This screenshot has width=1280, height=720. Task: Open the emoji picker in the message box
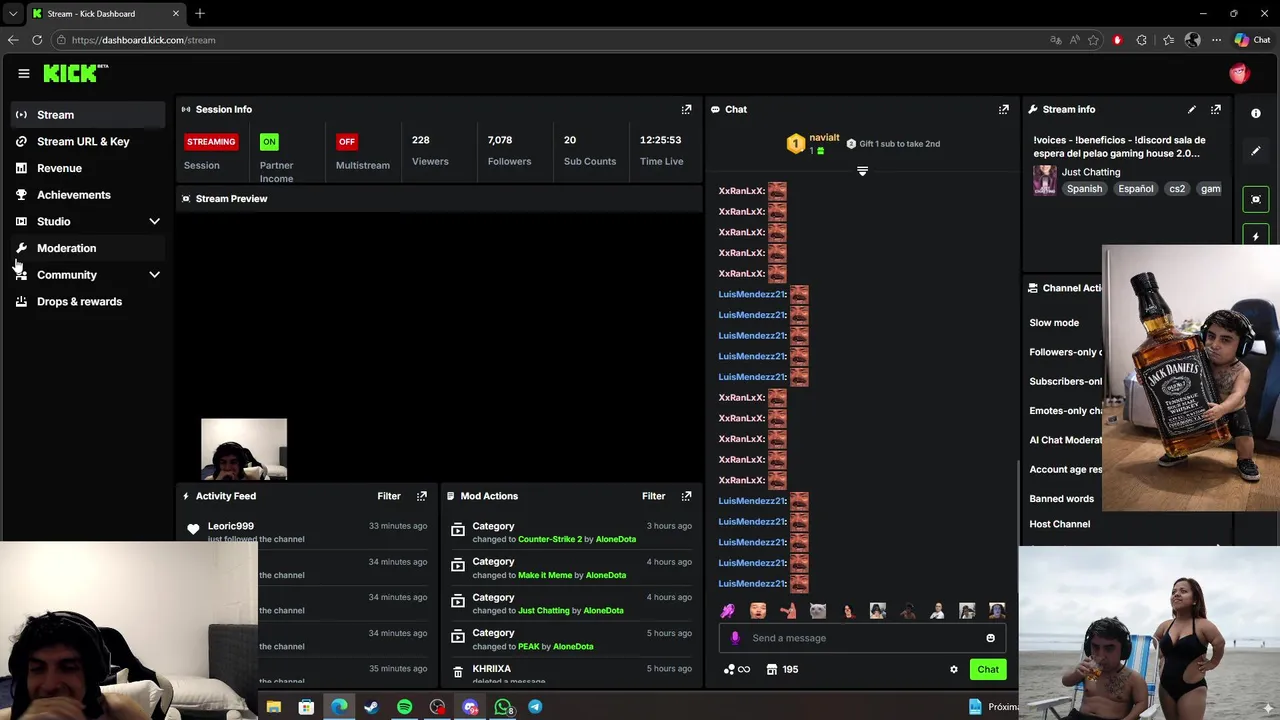pyautogui.click(x=990, y=638)
